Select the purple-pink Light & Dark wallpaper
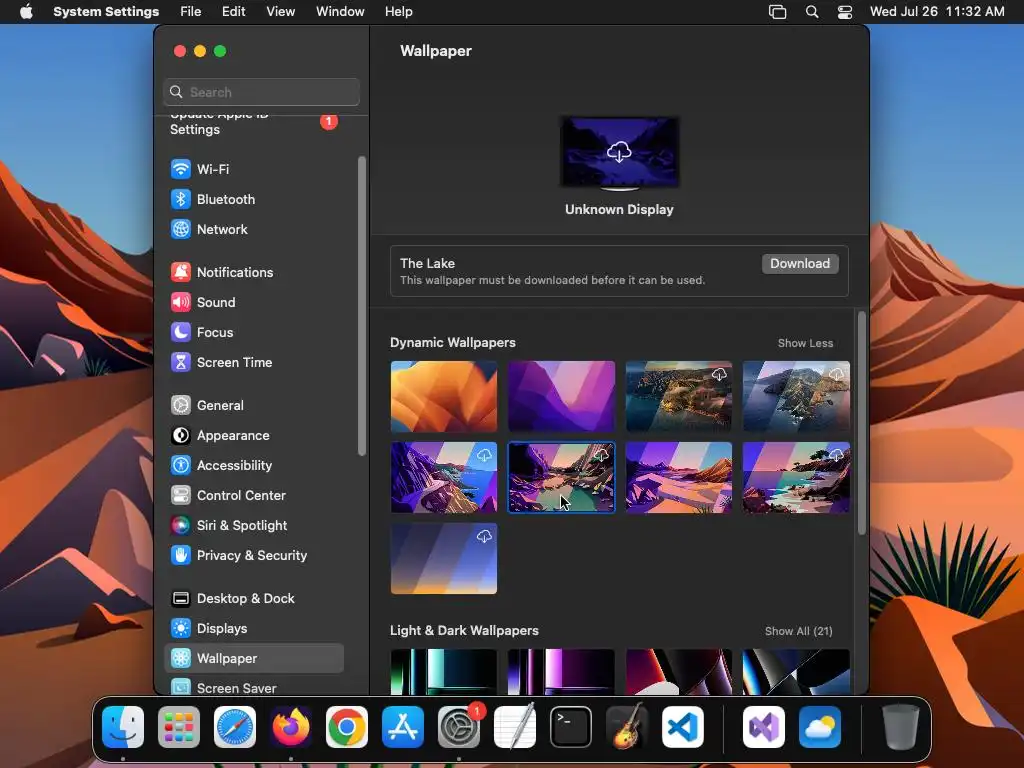Viewport: 1024px width, 768px height. (562, 671)
